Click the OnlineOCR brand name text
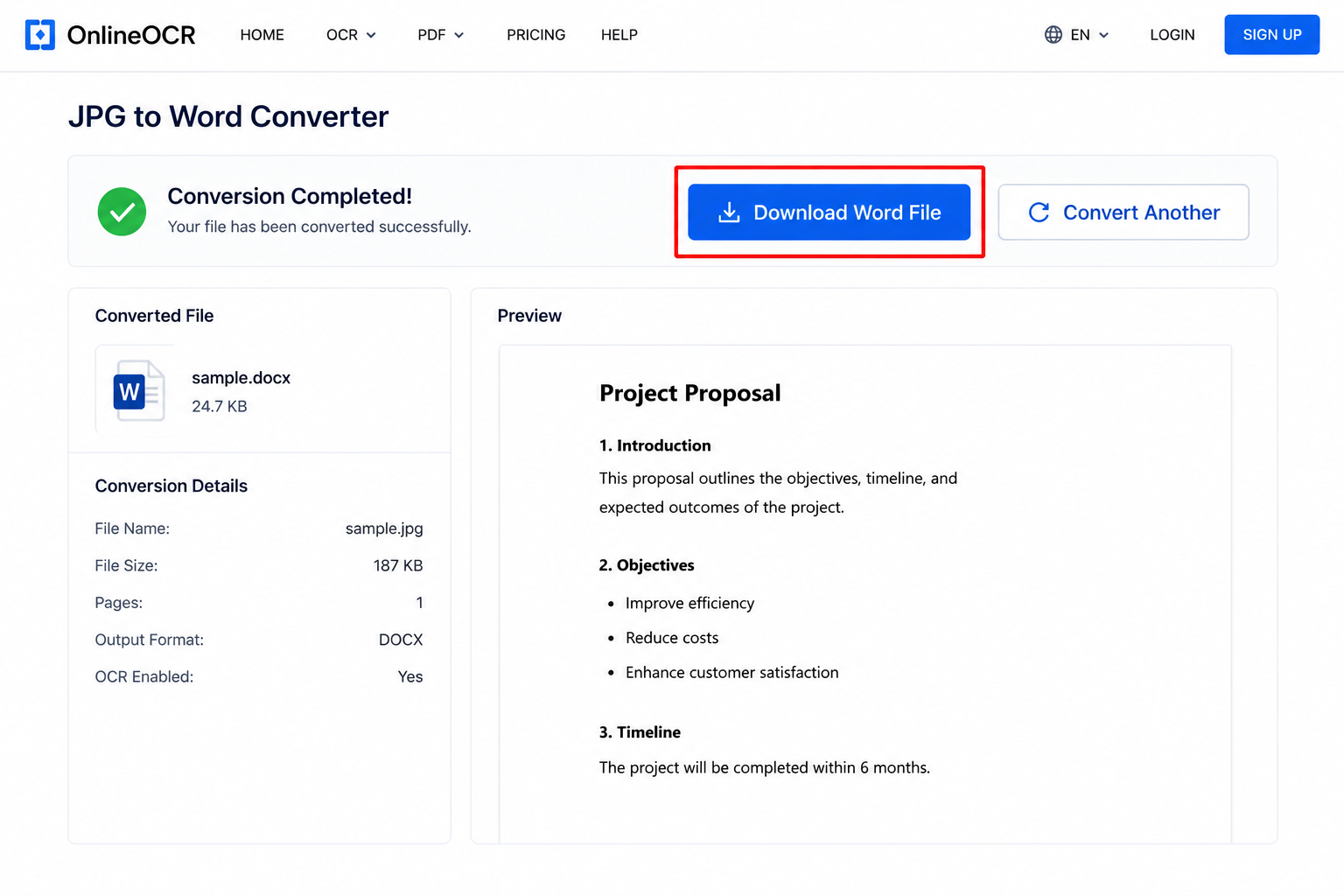 [131, 35]
